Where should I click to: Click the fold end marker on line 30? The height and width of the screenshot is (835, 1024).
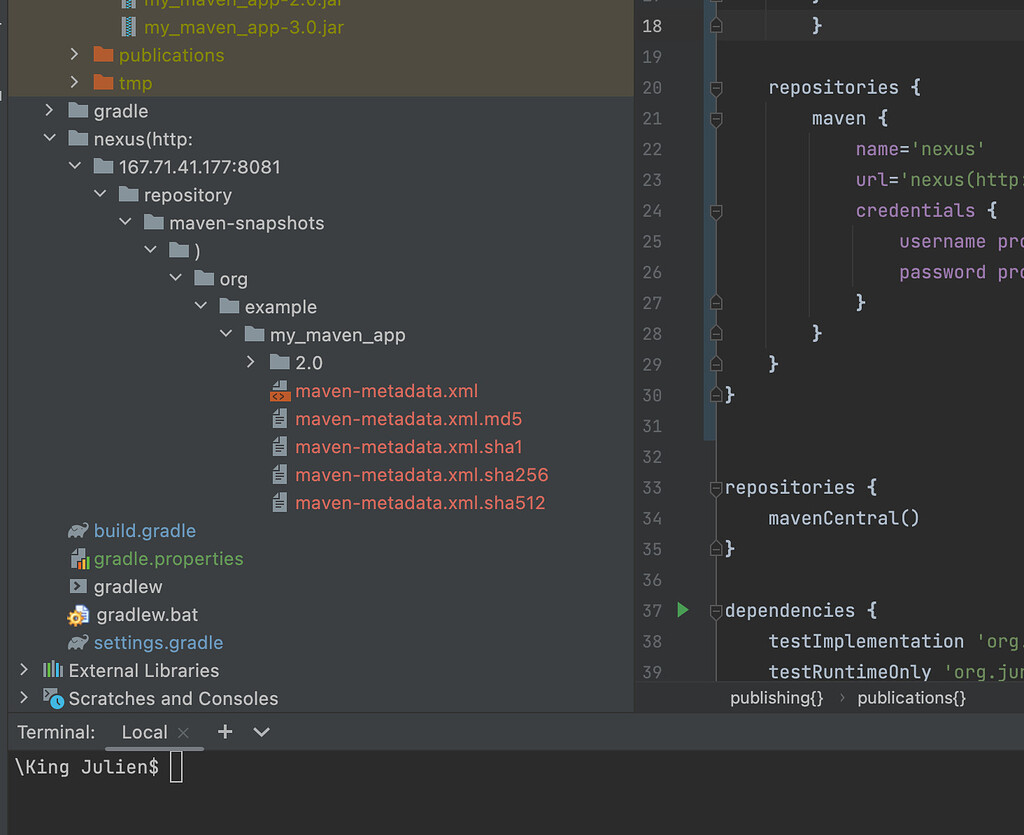click(x=716, y=395)
